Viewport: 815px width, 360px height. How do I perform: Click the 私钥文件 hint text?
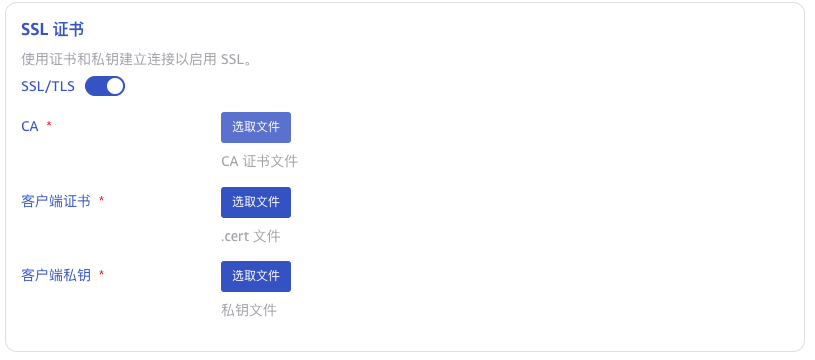[x=249, y=311]
